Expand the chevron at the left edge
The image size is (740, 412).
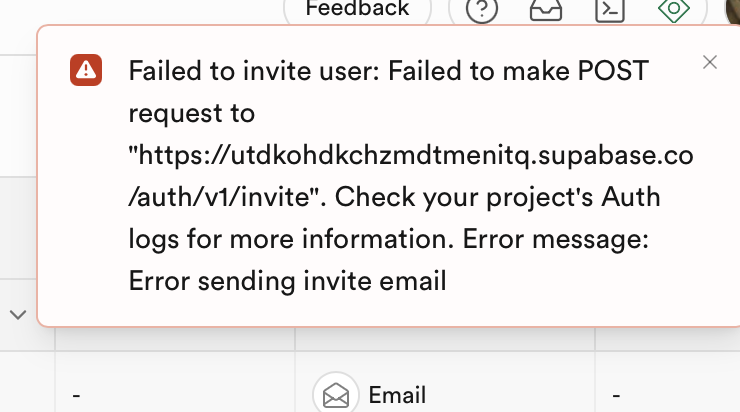click(x=18, y=314)
